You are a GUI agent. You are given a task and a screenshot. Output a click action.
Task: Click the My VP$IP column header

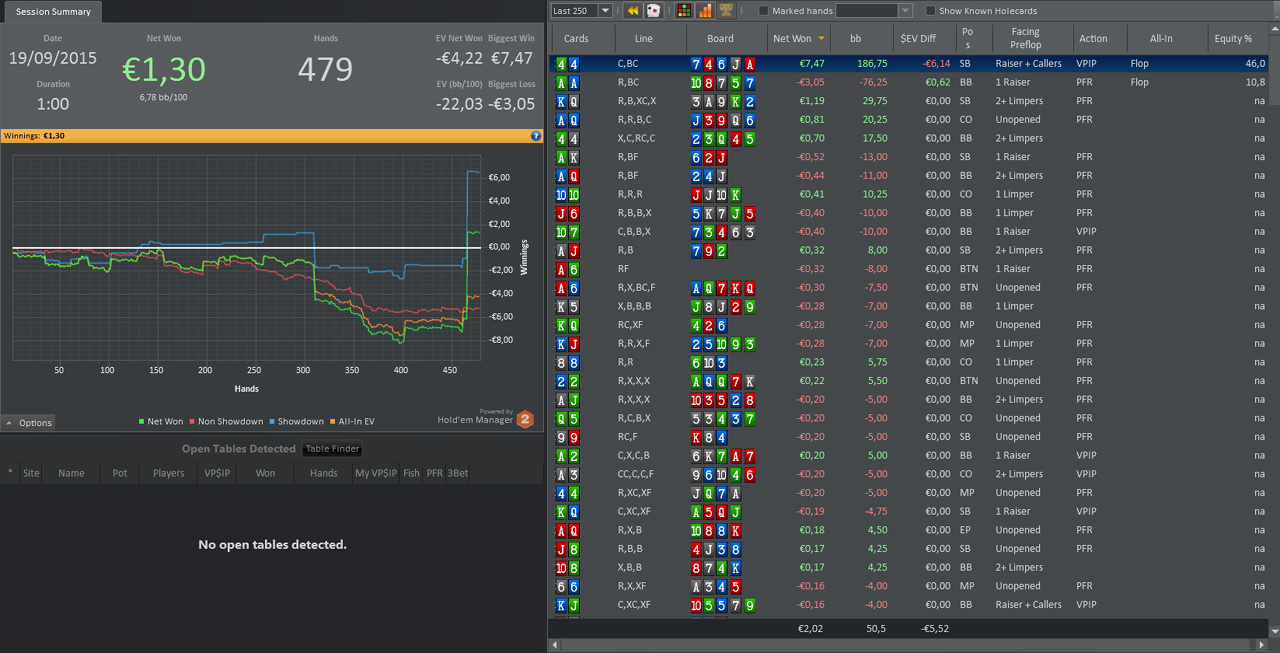(x=376, y=473)
